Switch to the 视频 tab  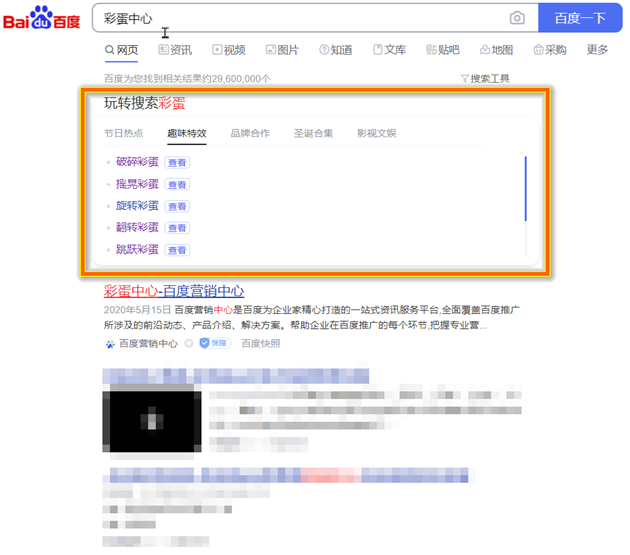[229, 50]
